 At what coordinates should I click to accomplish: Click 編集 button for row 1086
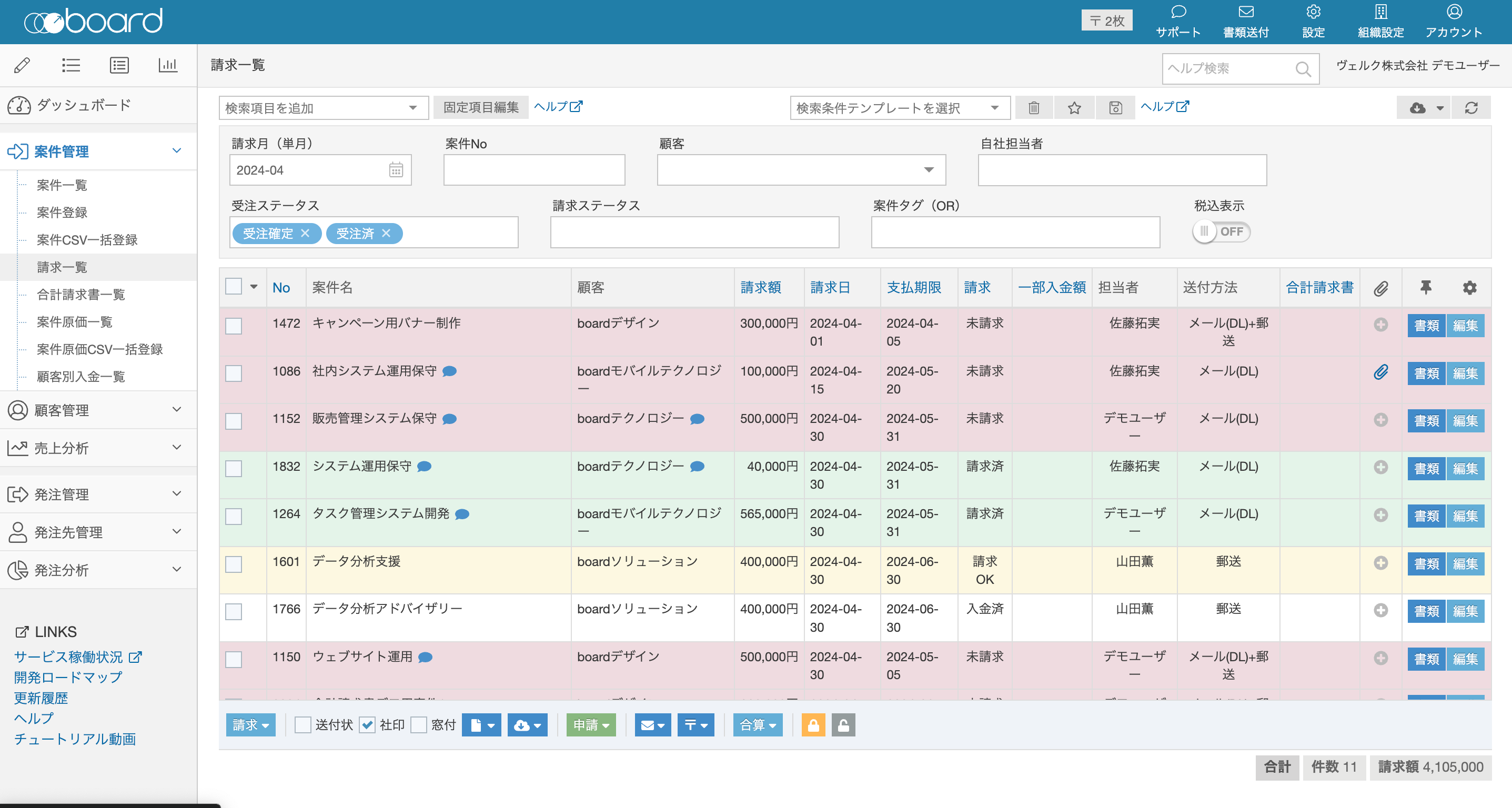1465,373
